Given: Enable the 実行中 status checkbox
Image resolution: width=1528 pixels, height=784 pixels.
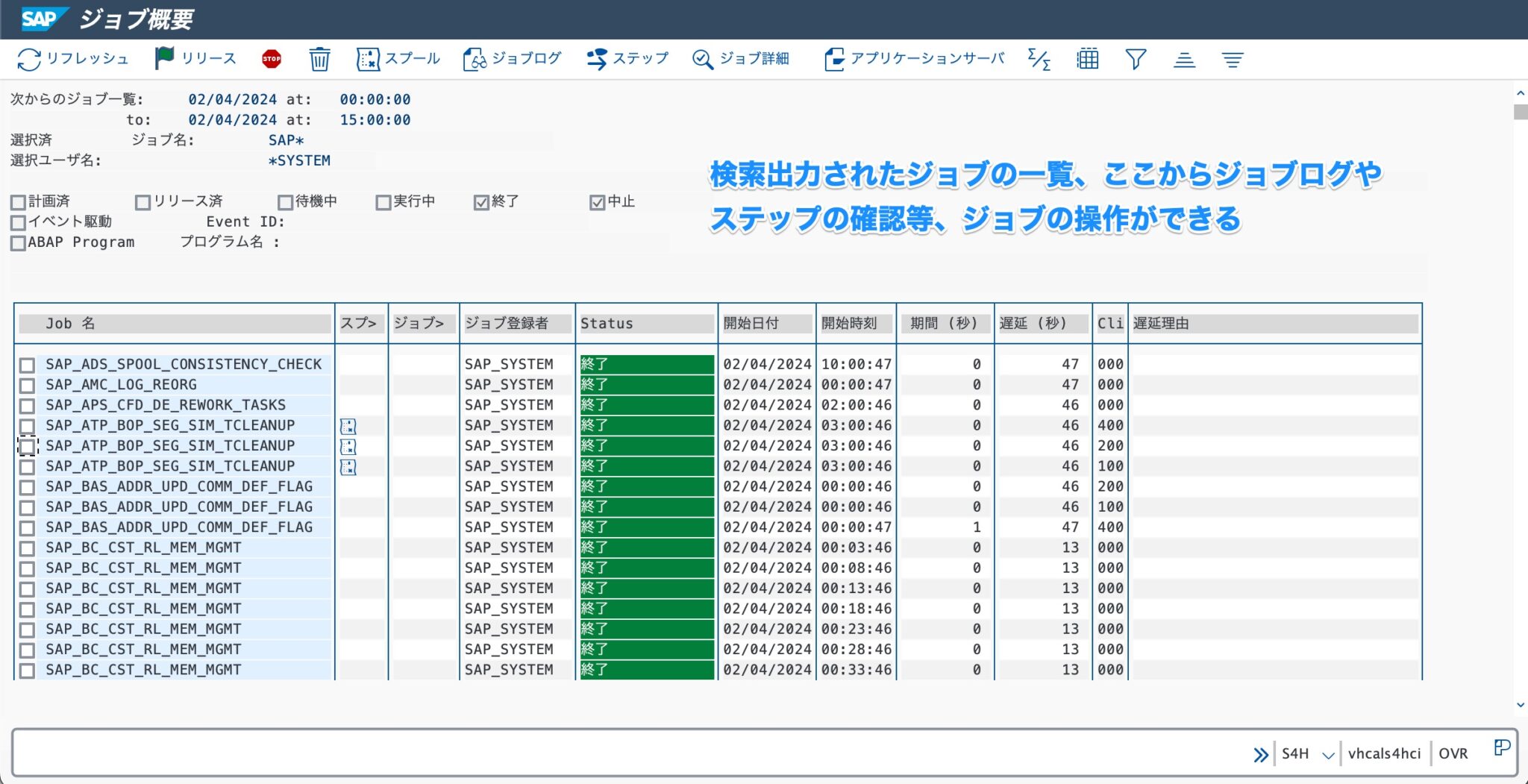Looking at the screenshot, I should click(383, 201).
